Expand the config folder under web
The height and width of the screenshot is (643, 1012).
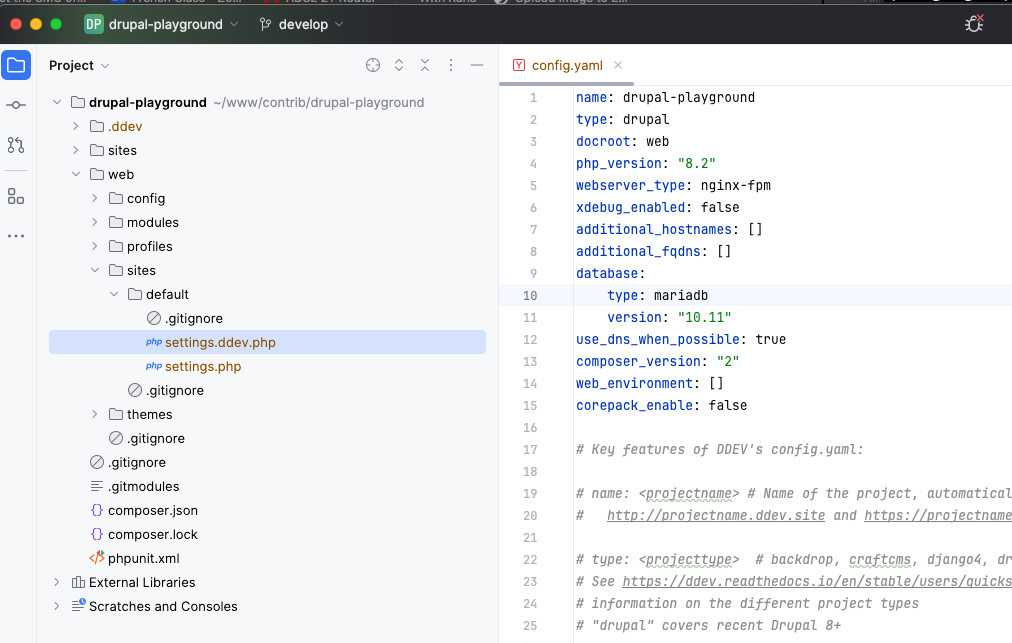point(95,198)
